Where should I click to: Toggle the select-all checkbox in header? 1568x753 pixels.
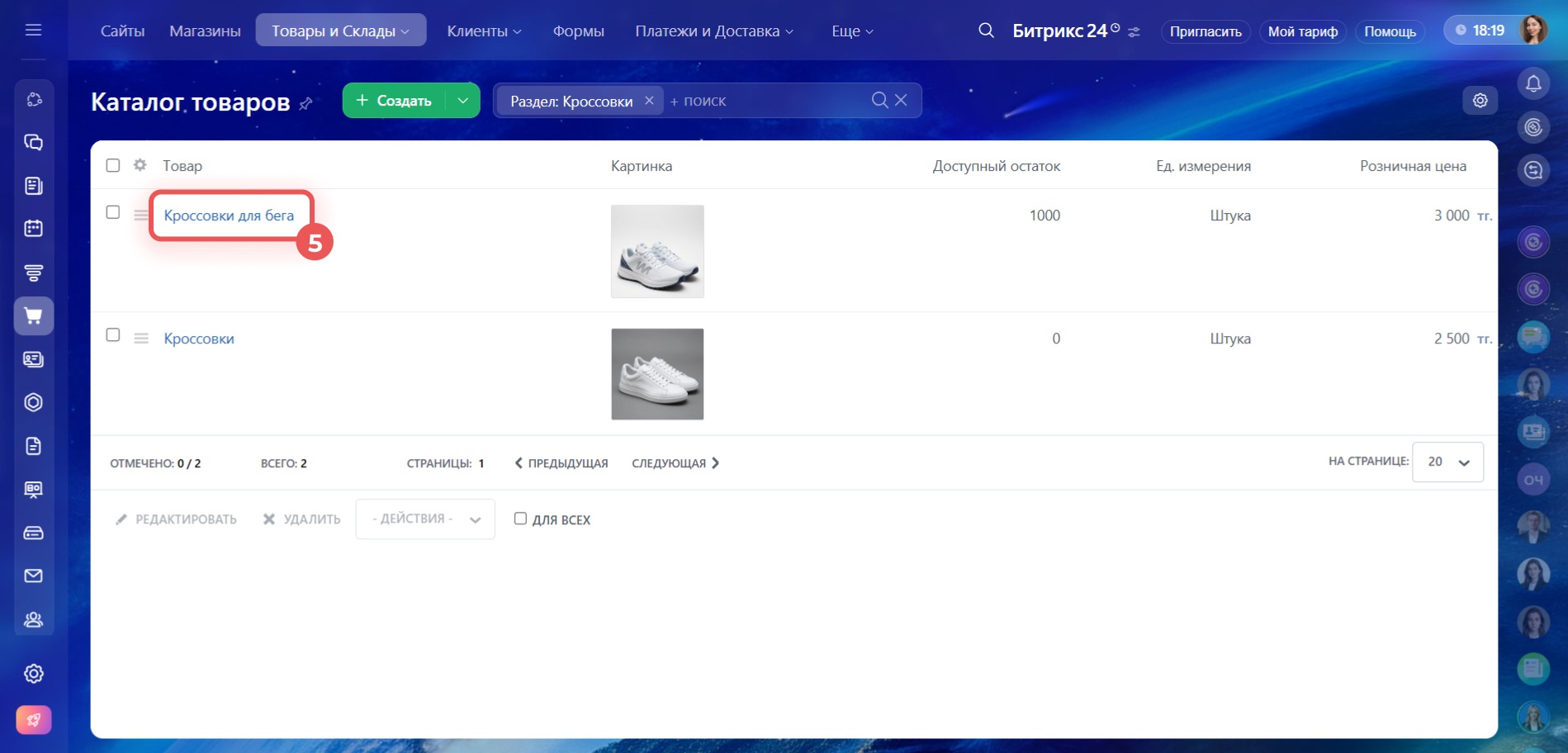(113, 165)
